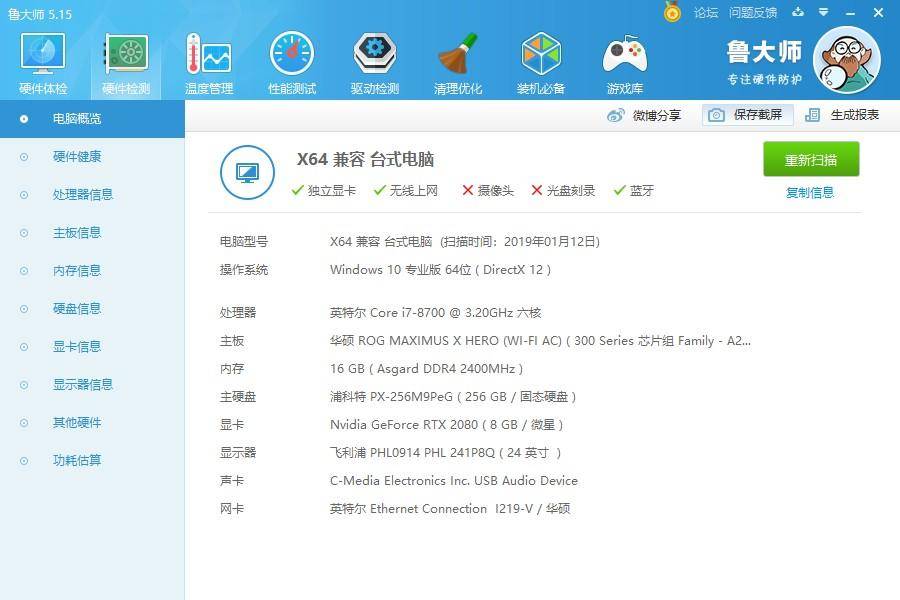
Task: Switch to 显卡信息 sidebar section
Action: [x=76, y=346]
